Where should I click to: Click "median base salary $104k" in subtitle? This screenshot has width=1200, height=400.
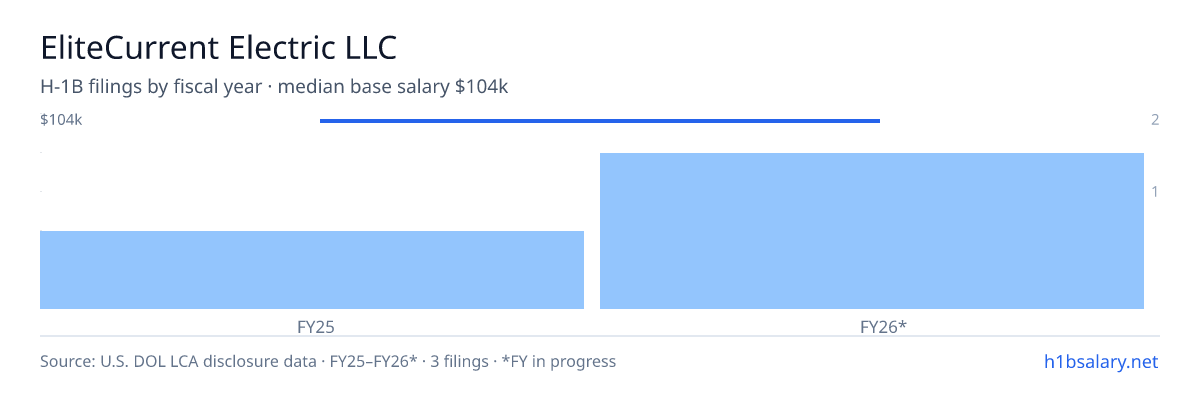tap(393, 88)
